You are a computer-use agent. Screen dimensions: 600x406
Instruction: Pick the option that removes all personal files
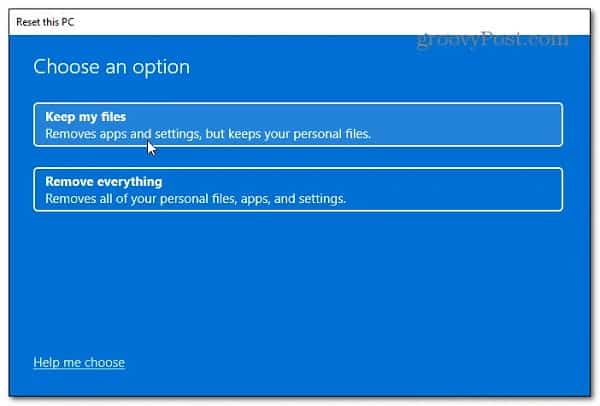298,190
